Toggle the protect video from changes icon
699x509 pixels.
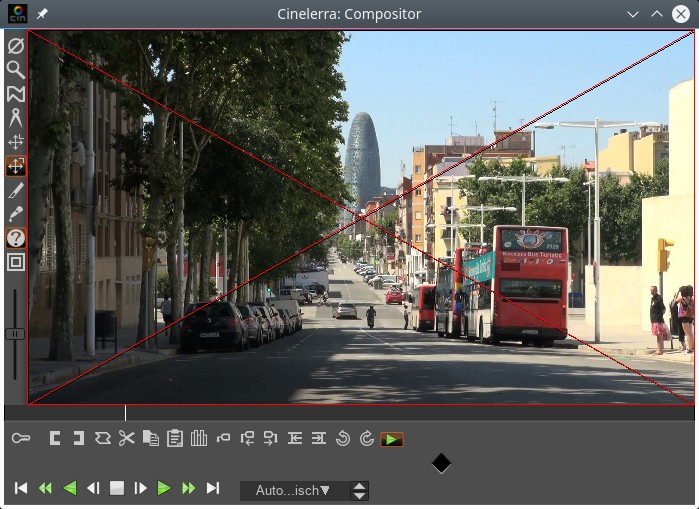[x=15, y=46]
